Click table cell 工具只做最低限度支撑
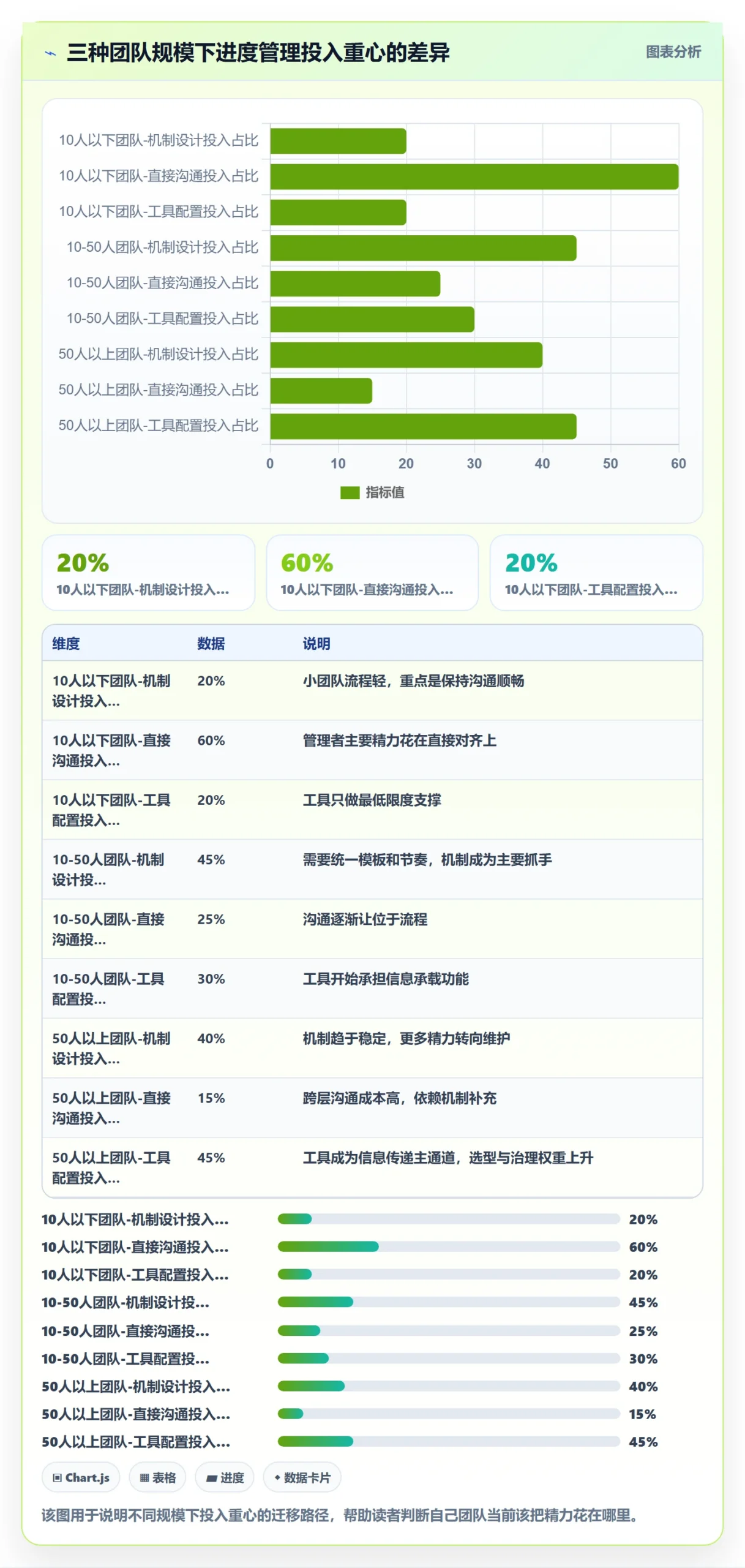The width and height of the screenshot is (745, 1568). [x=372, y=800]
